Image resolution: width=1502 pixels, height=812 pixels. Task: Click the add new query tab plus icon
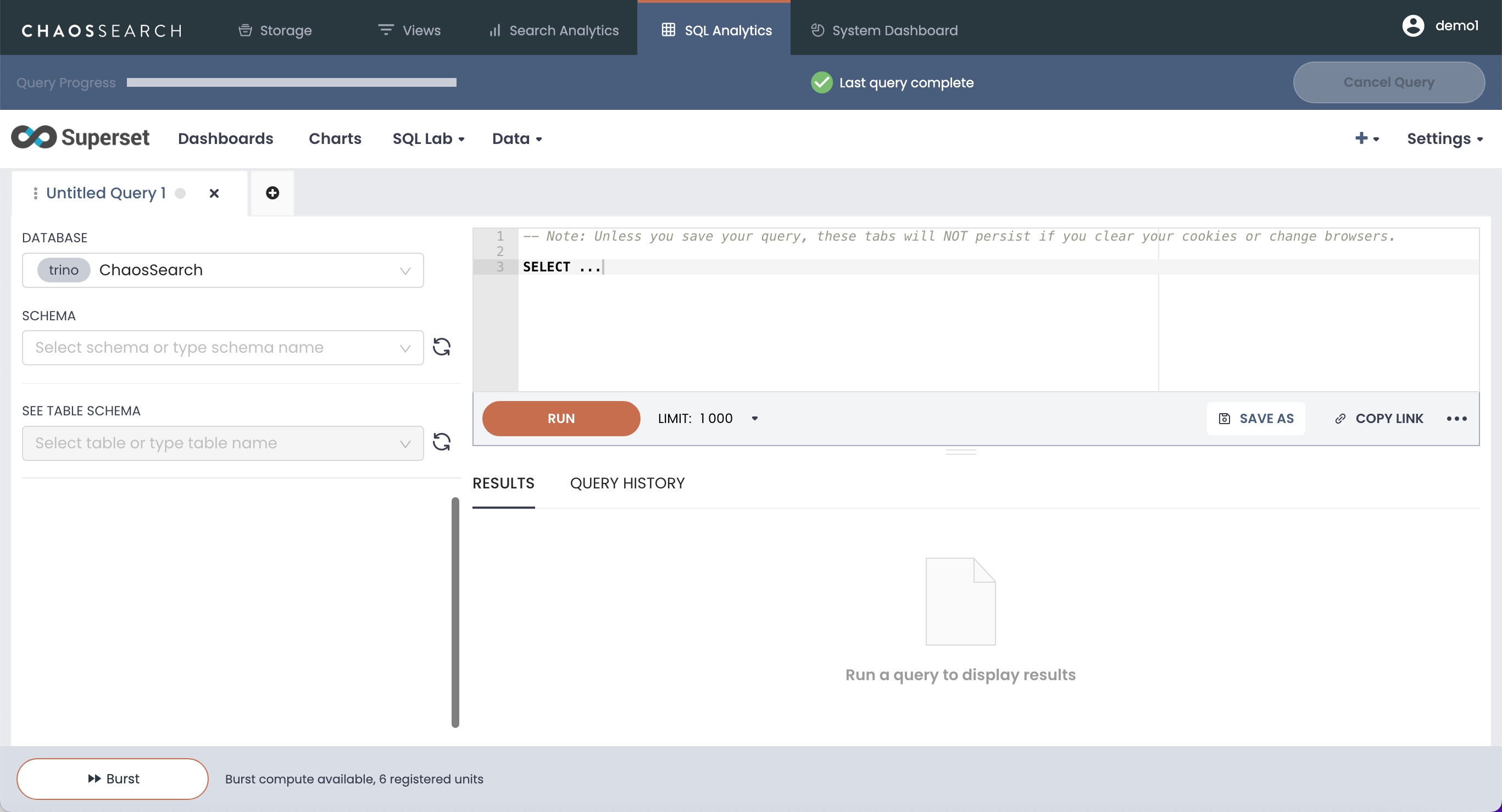click(272, 193)
